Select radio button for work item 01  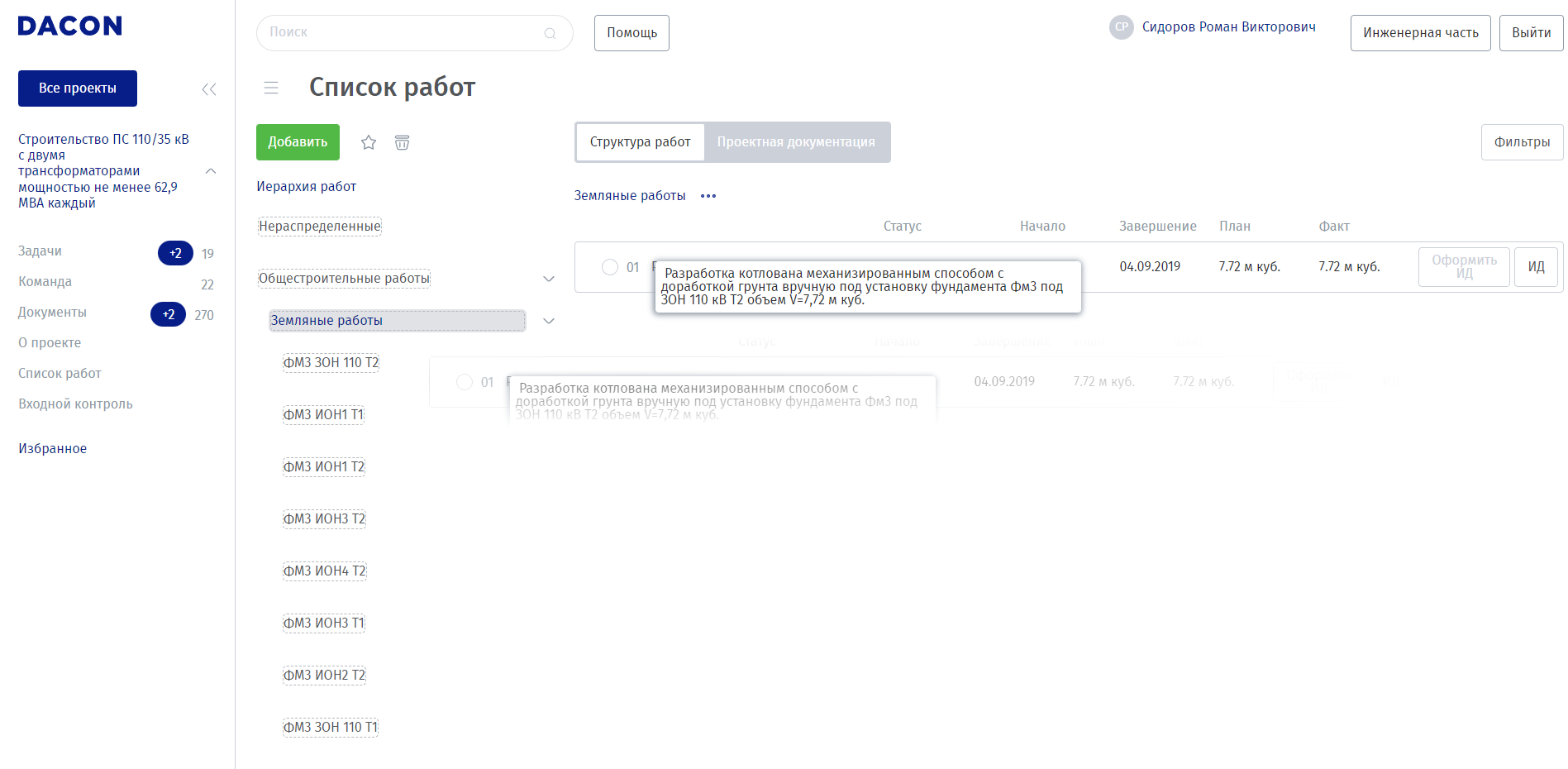click(610, 267)
